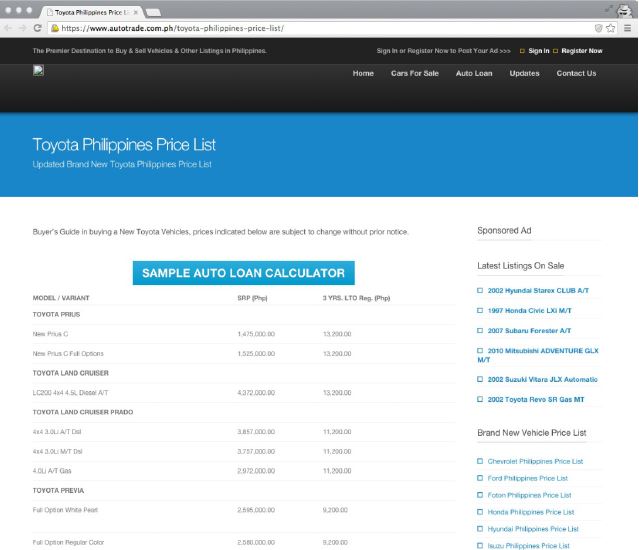Click the Latest Listings On Sale heading

pyautogui.click(x=520, y=266)
